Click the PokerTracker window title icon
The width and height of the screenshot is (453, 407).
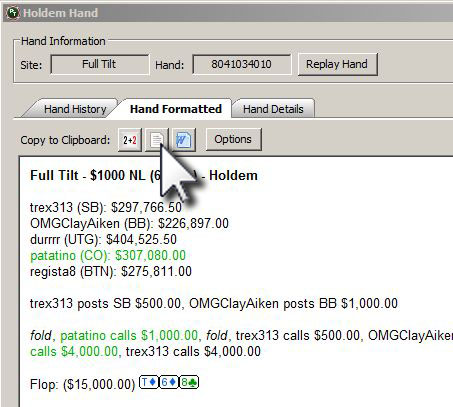click(x=13, y=13)
